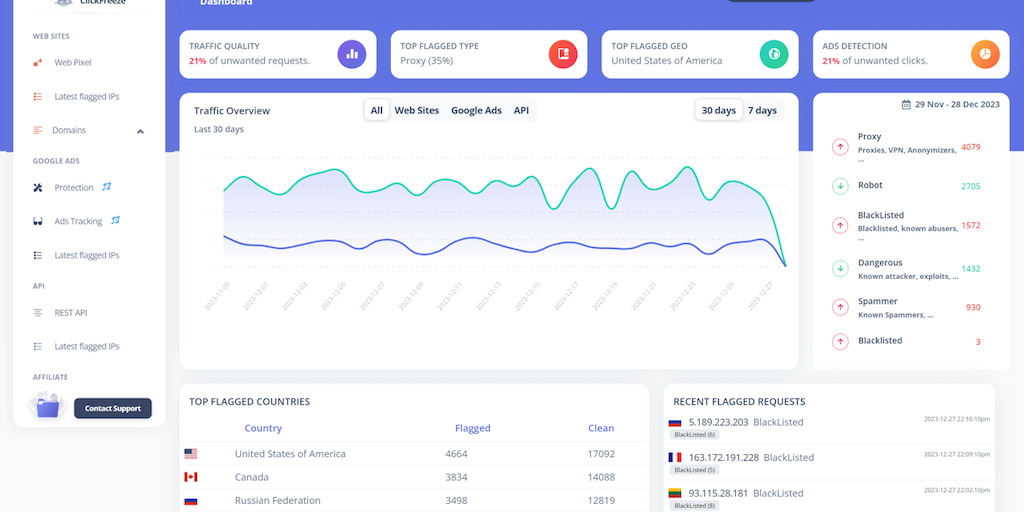The width and height of the screenshot is (1024, 512).
Task: Switch to Web Sites traffic tab
Action: [x=417, y=110]
